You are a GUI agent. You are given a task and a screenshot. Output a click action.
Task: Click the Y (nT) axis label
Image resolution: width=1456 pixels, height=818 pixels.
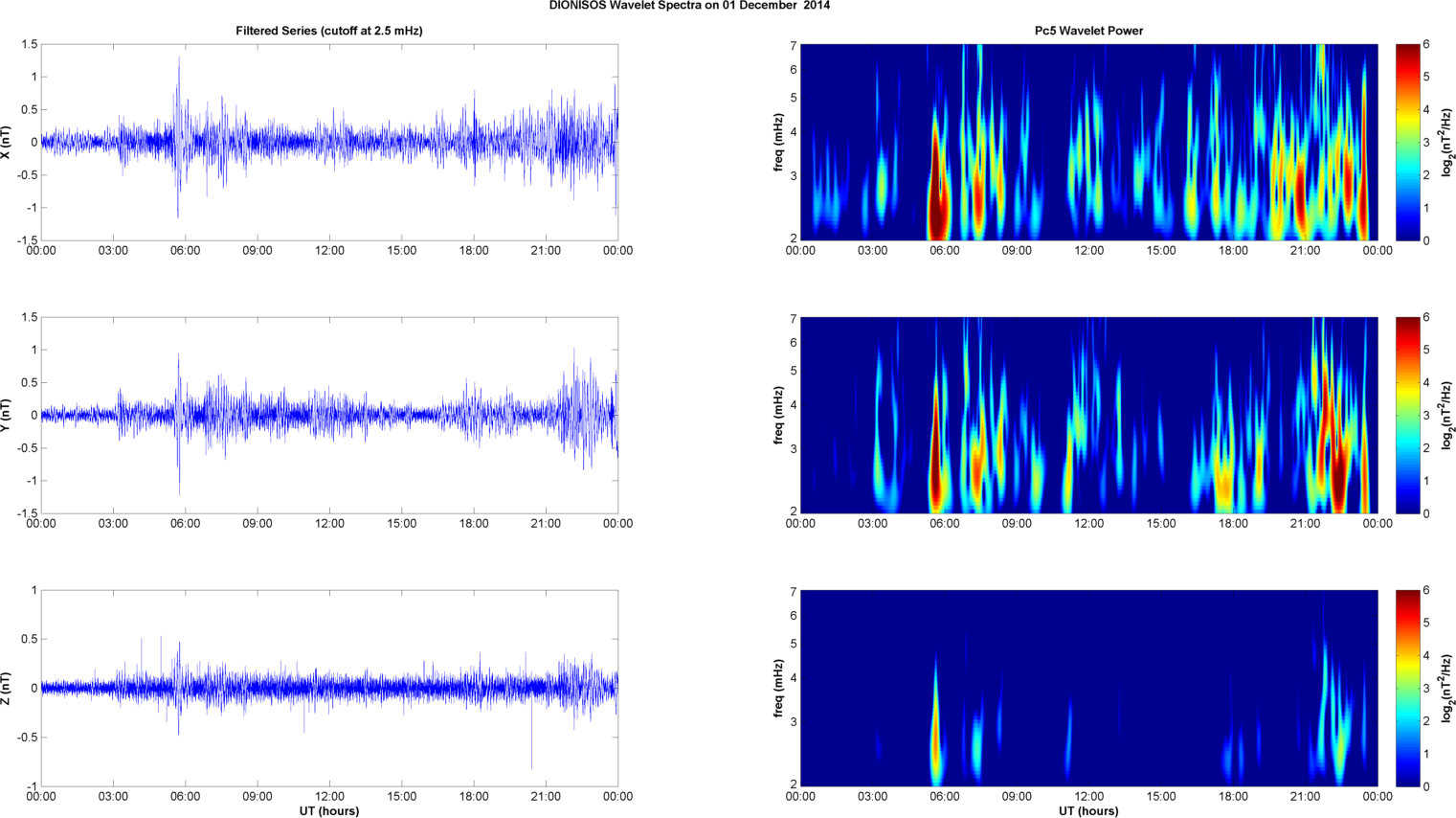click(7, 415)
